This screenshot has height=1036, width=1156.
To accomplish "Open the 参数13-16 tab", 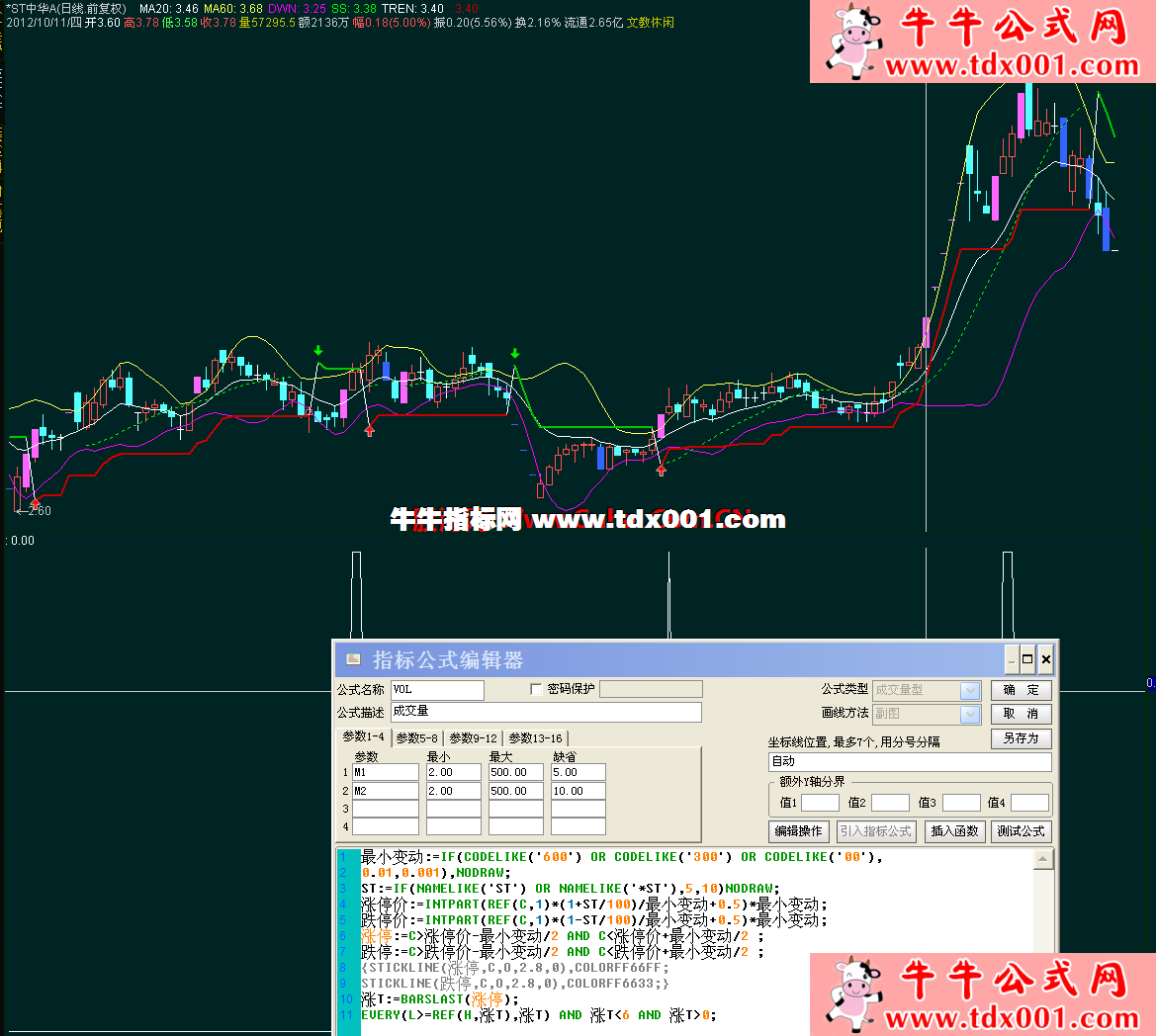I will pos(535,737).
